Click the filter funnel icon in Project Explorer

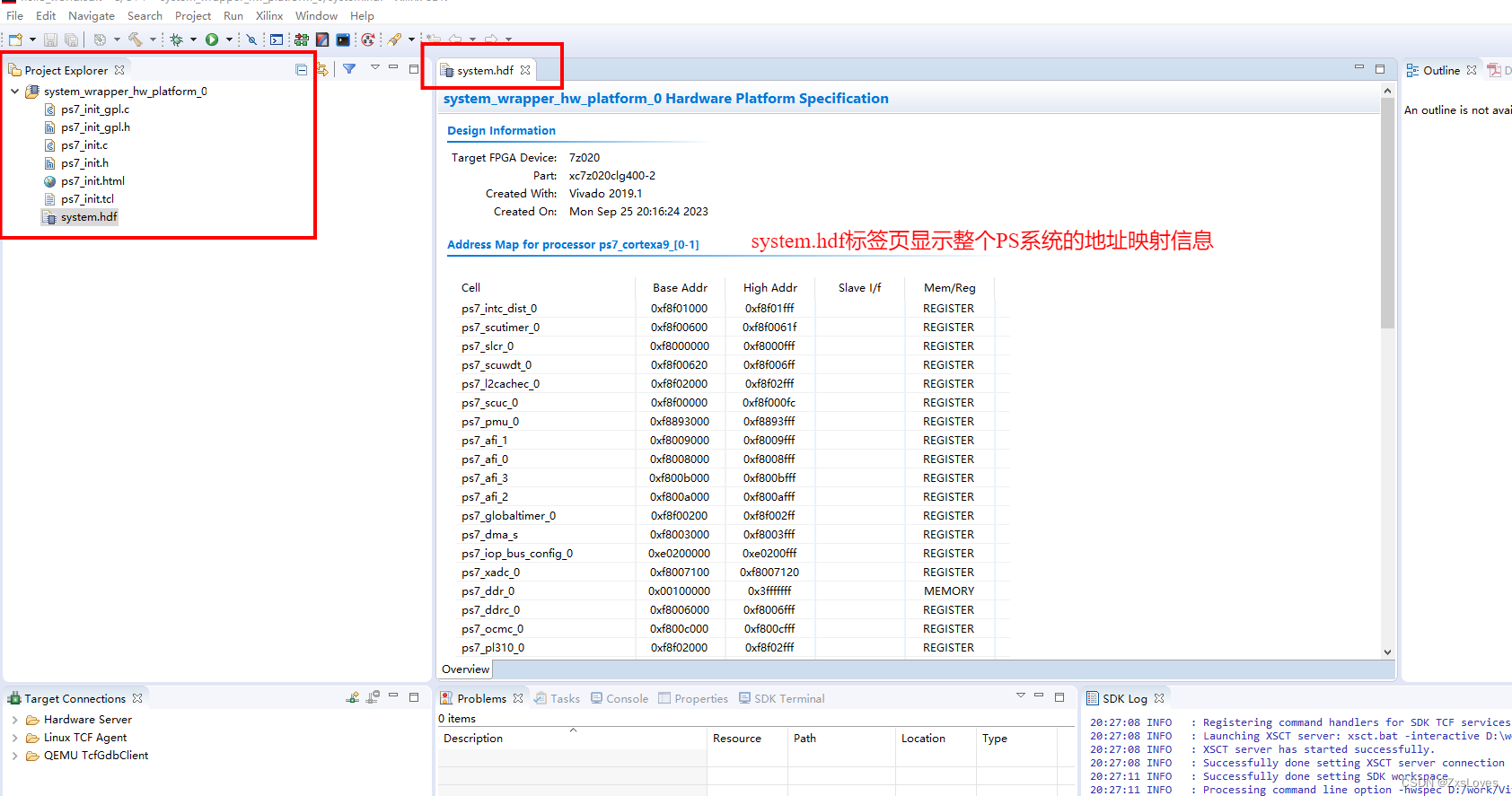(349, 69)
